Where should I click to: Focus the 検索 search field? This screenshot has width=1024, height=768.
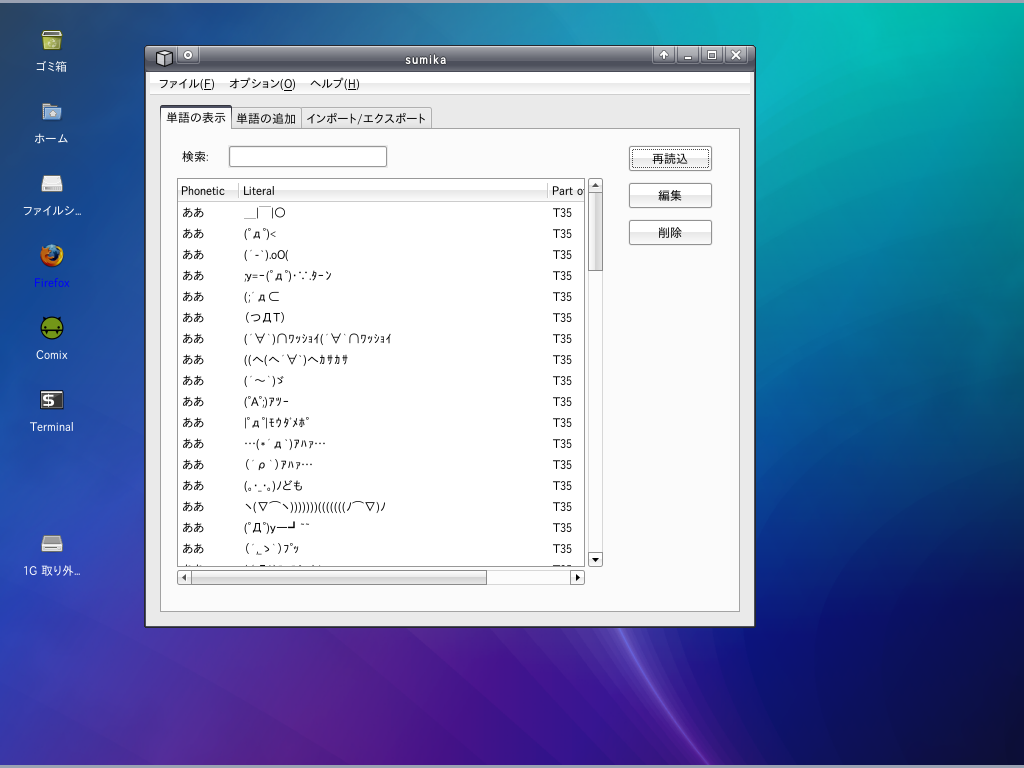tap(308, 157)
